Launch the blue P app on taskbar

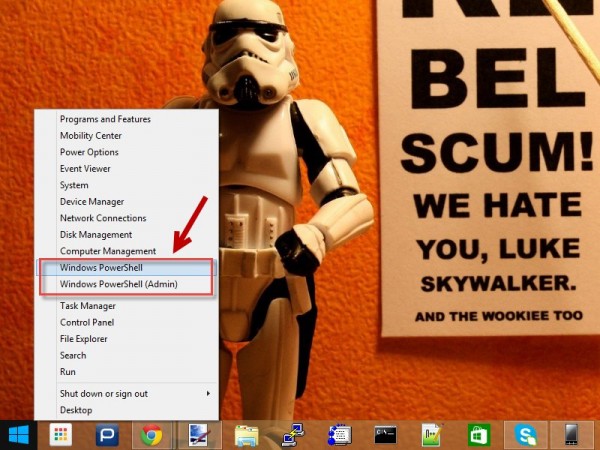pos(107,435)
